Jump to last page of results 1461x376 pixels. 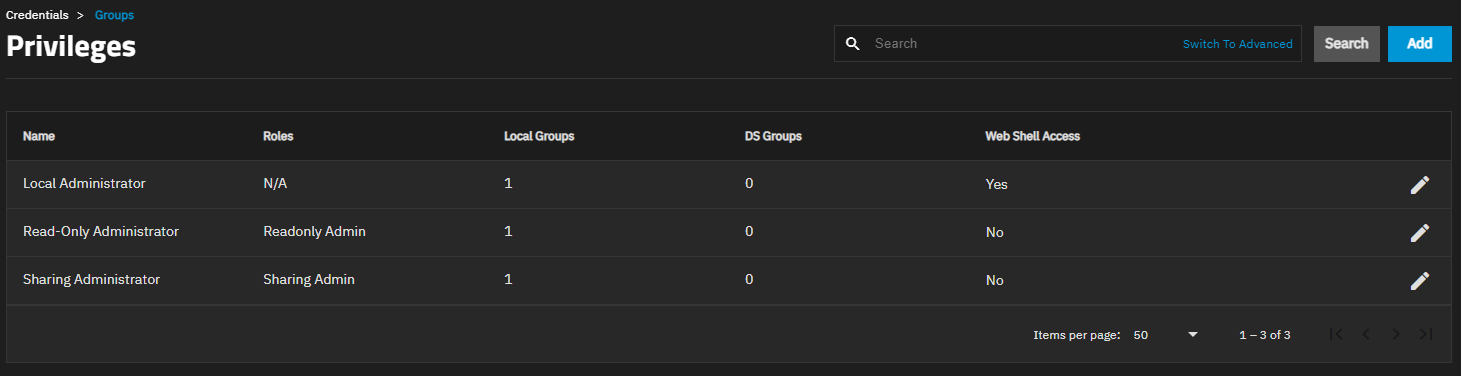pos(1426,334)
